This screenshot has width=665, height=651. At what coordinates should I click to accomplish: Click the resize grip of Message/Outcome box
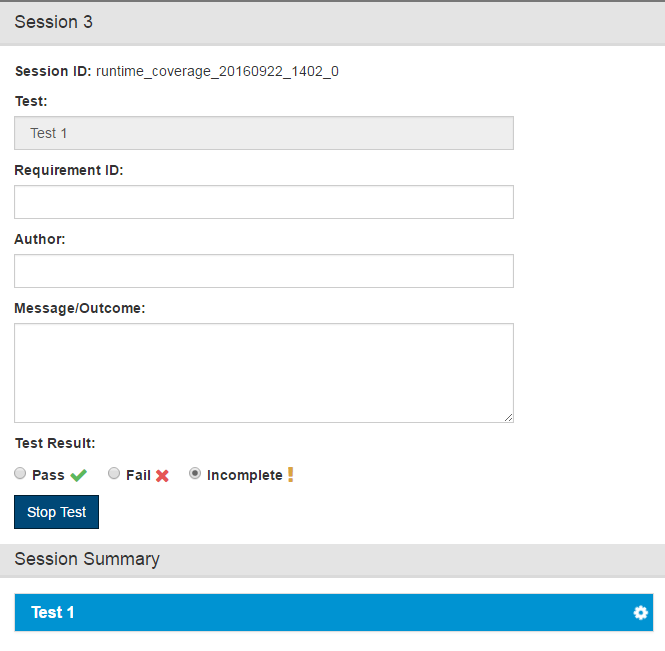(509, 418)
